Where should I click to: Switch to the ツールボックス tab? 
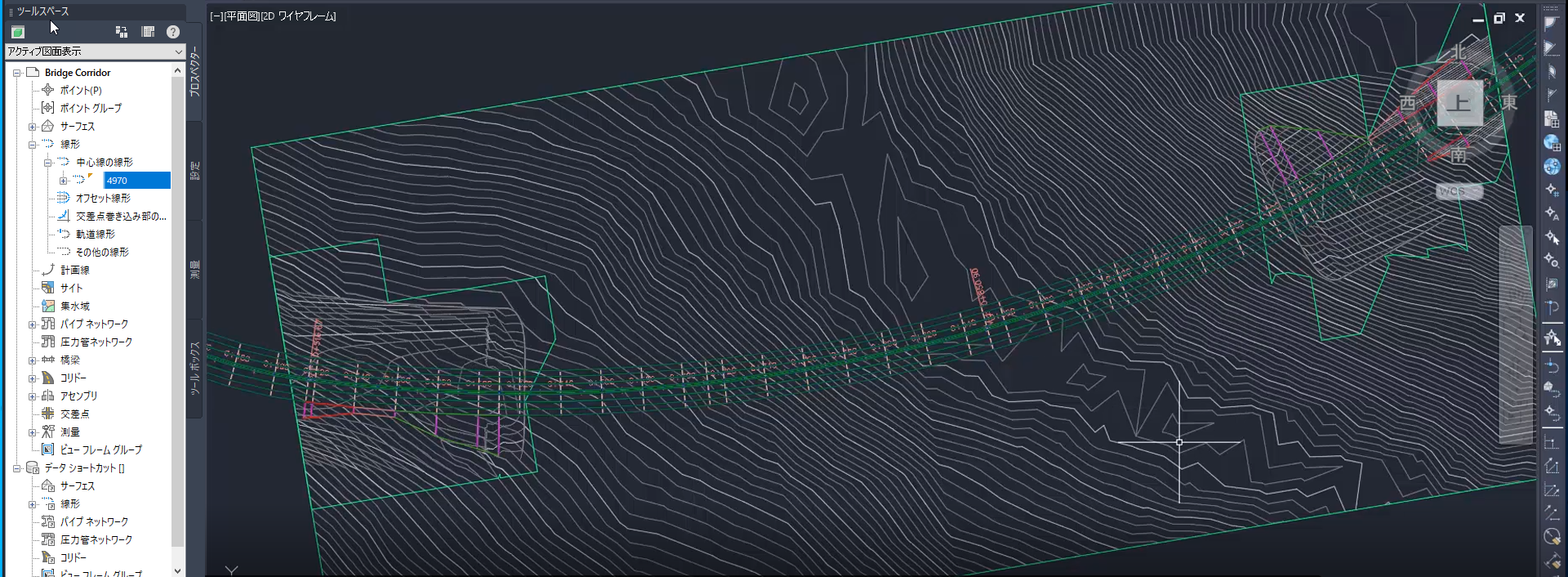pos(194,368)
